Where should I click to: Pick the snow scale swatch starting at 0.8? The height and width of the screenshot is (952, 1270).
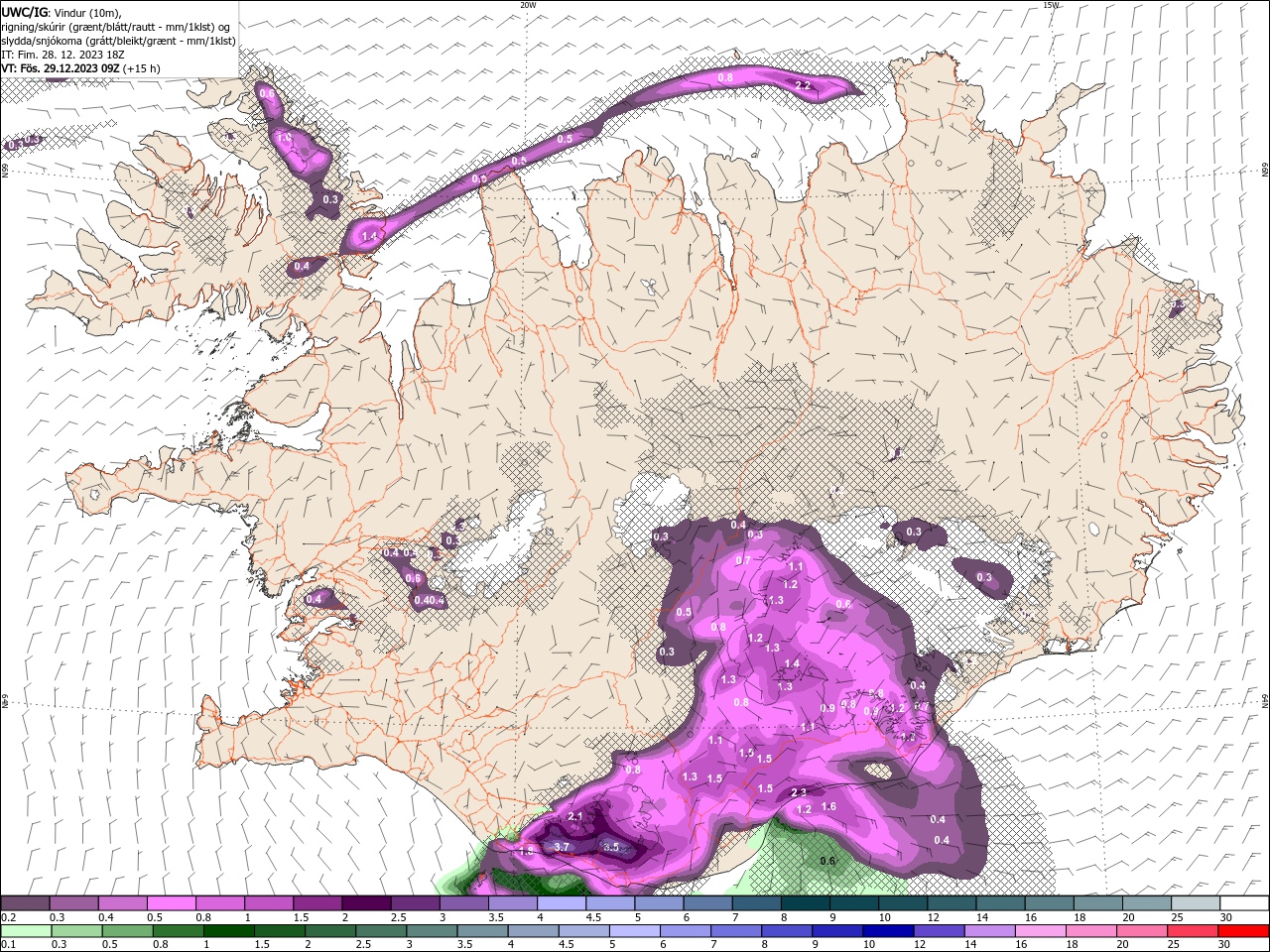pos(220,903)
